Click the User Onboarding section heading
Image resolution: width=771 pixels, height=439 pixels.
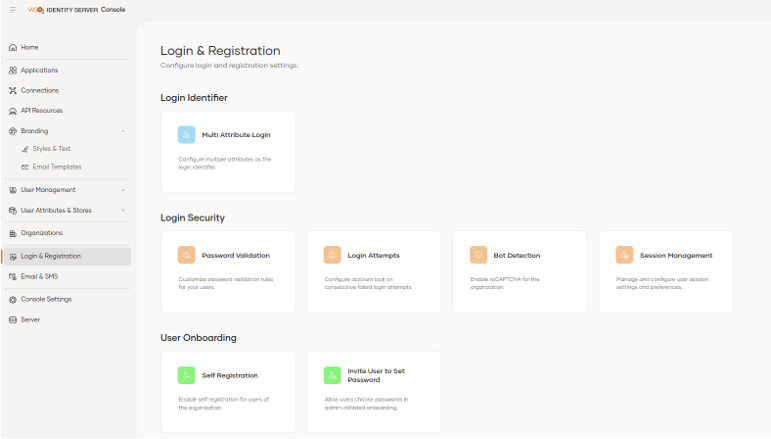[x=199, y=338]
